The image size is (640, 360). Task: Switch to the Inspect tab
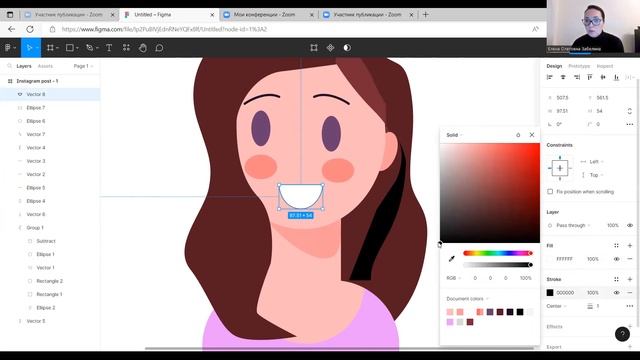[x=604, y=66]
